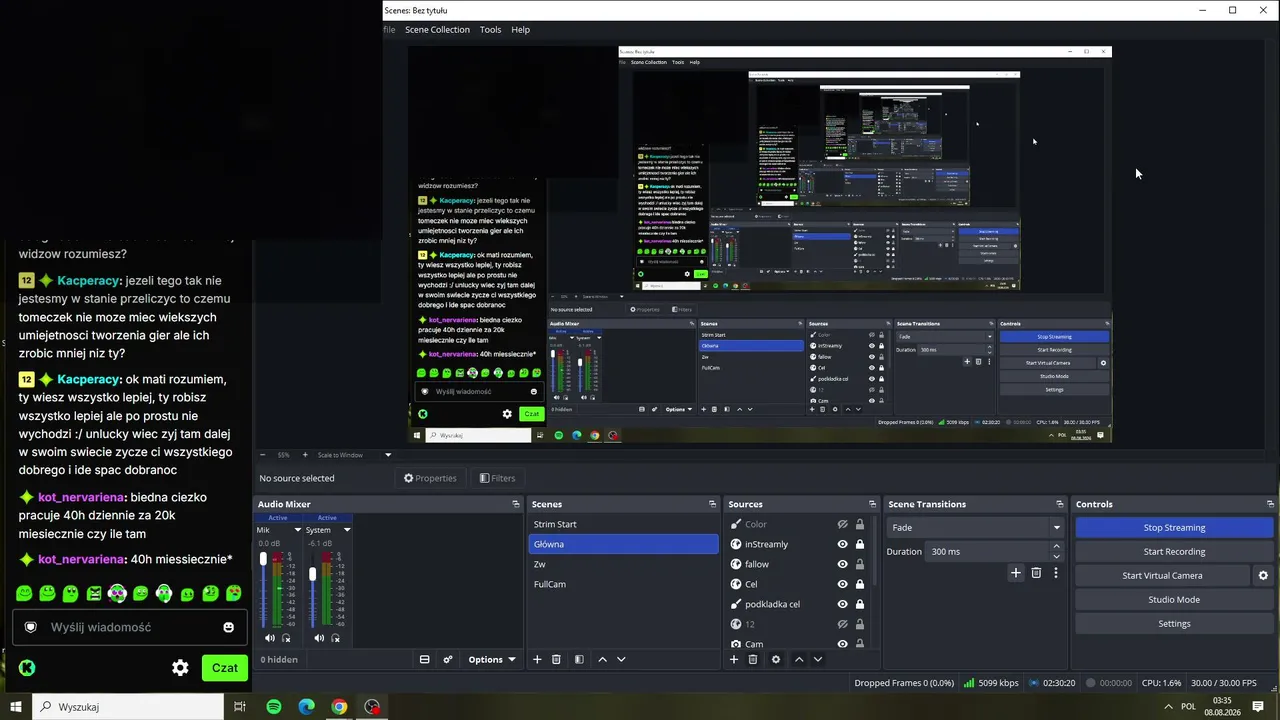Open OBS Studio taskbar icon
The image size is (1280, 720).
(x=372, y=707)
